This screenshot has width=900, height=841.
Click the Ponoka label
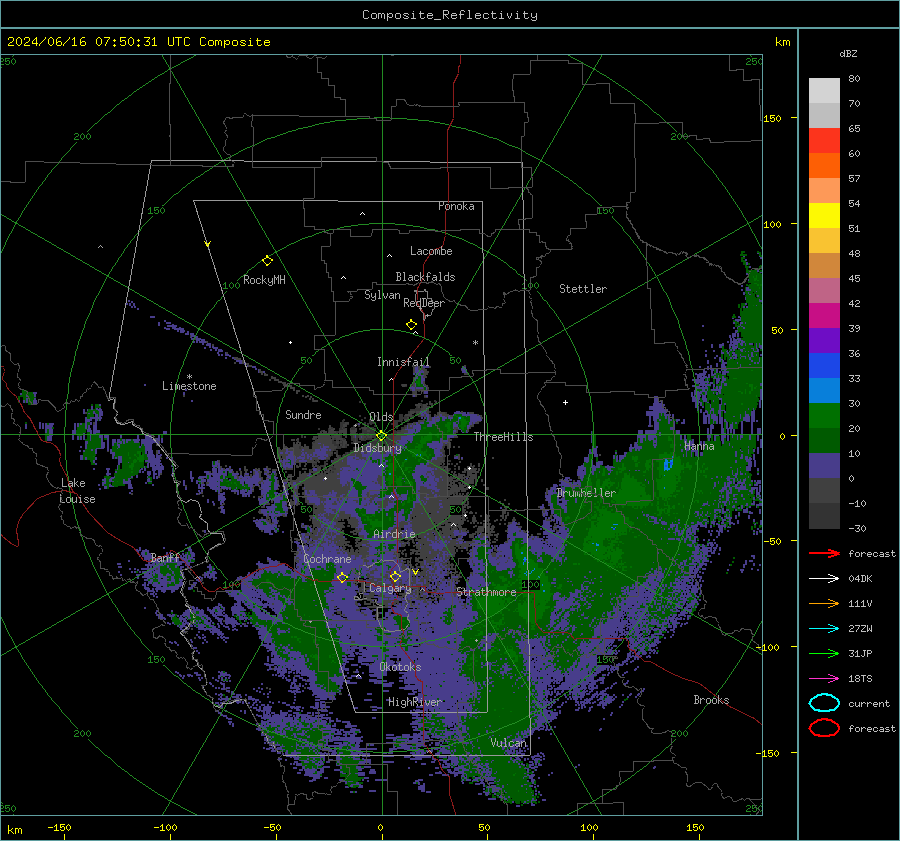coord(456,206)
